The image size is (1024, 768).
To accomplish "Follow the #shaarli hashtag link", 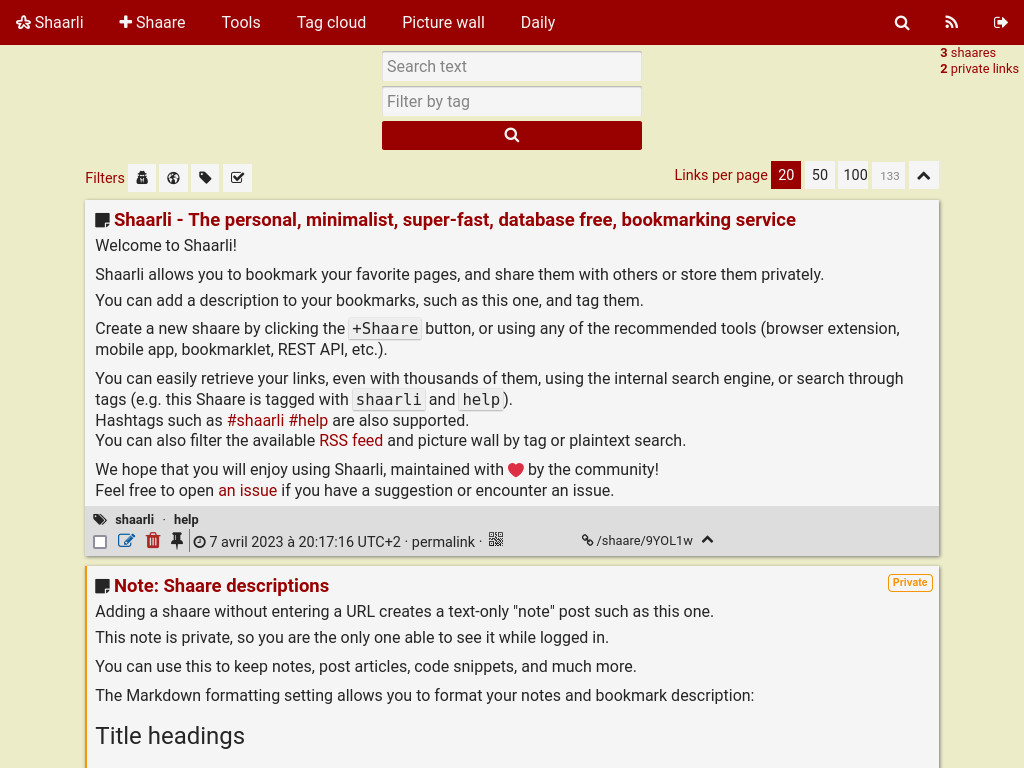I will [x=255, y=421].
